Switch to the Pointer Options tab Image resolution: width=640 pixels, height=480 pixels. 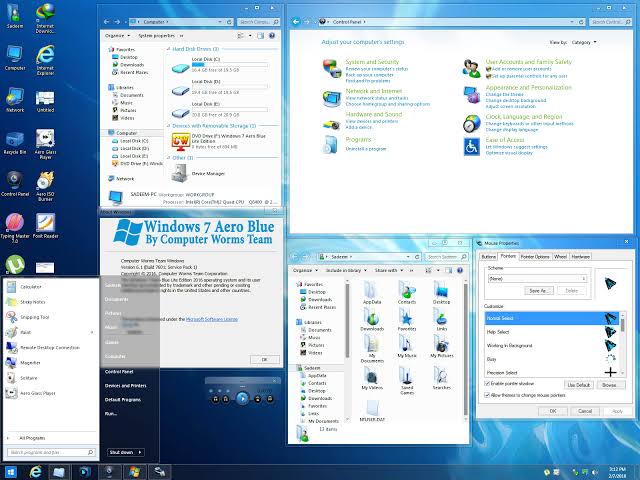tap(534, 257)
